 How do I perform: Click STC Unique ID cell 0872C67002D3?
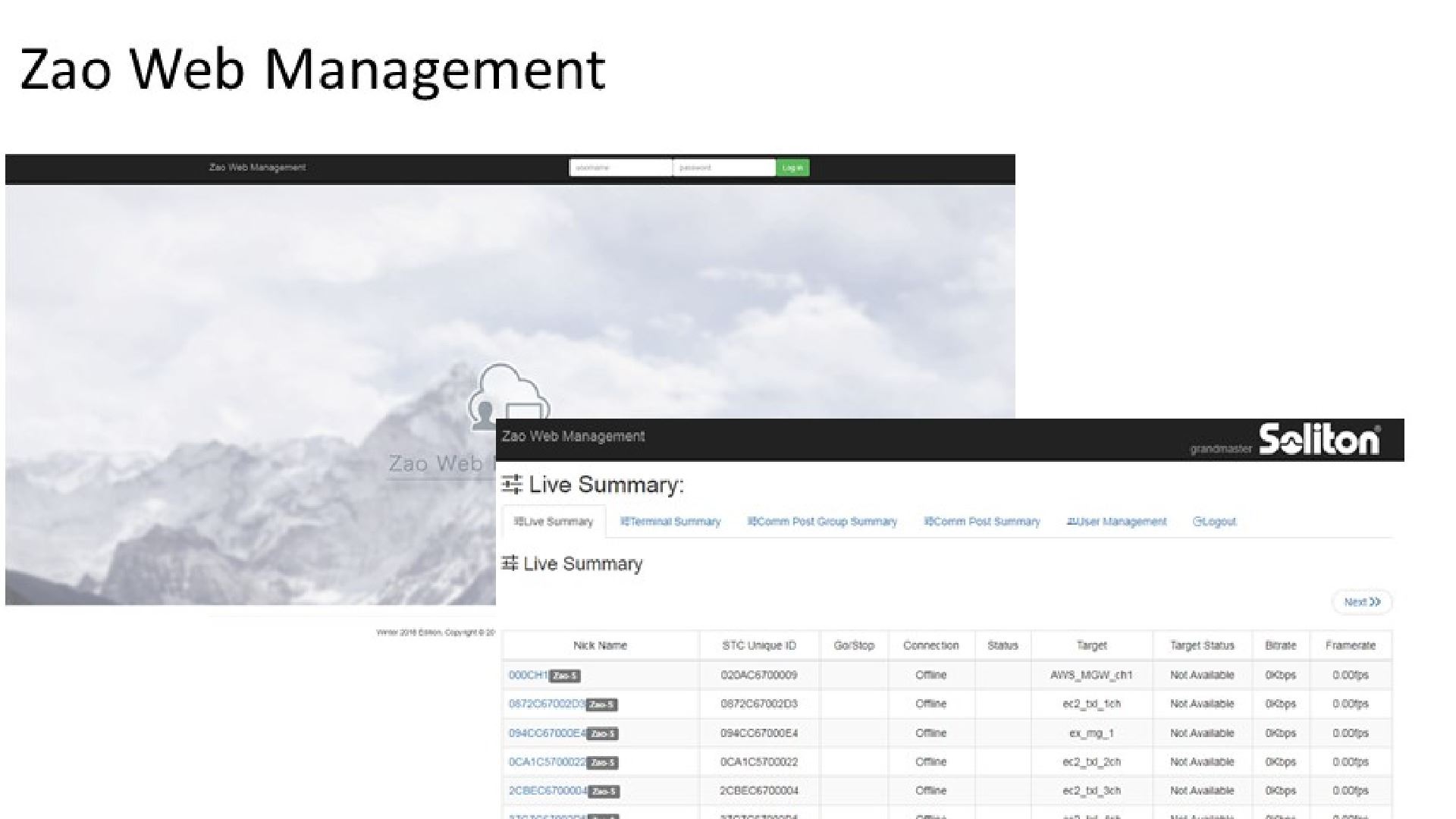point(759,704)
